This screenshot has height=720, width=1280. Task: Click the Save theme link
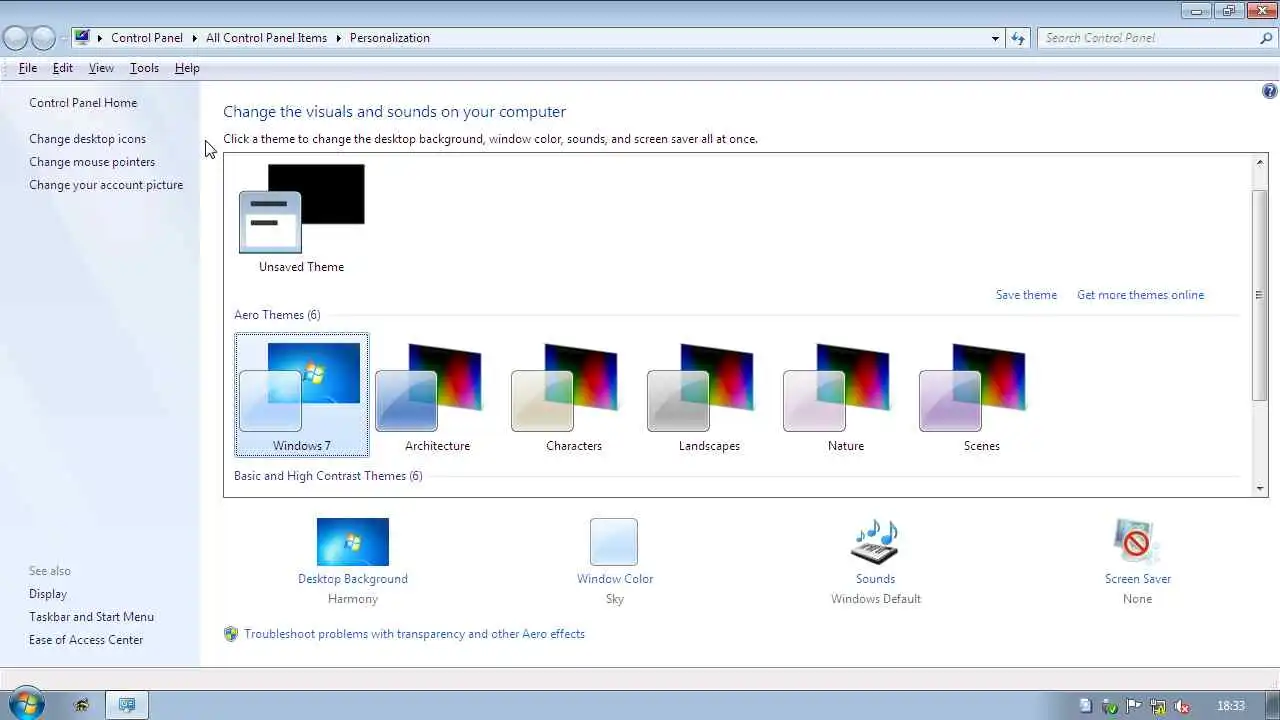click(1026, 295)
